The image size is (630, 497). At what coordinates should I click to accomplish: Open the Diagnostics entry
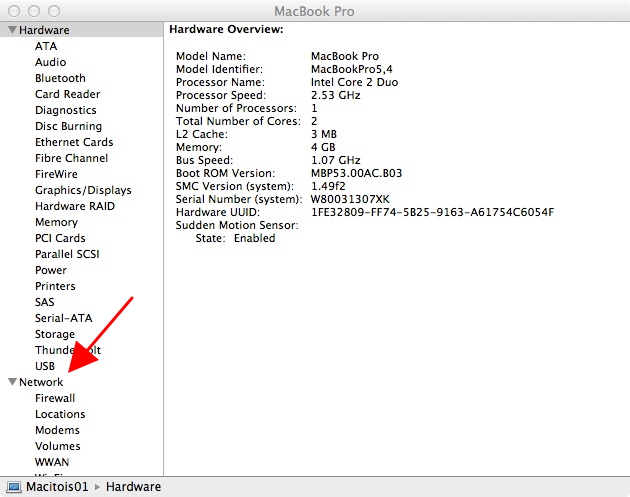click(x=66, y=110)
